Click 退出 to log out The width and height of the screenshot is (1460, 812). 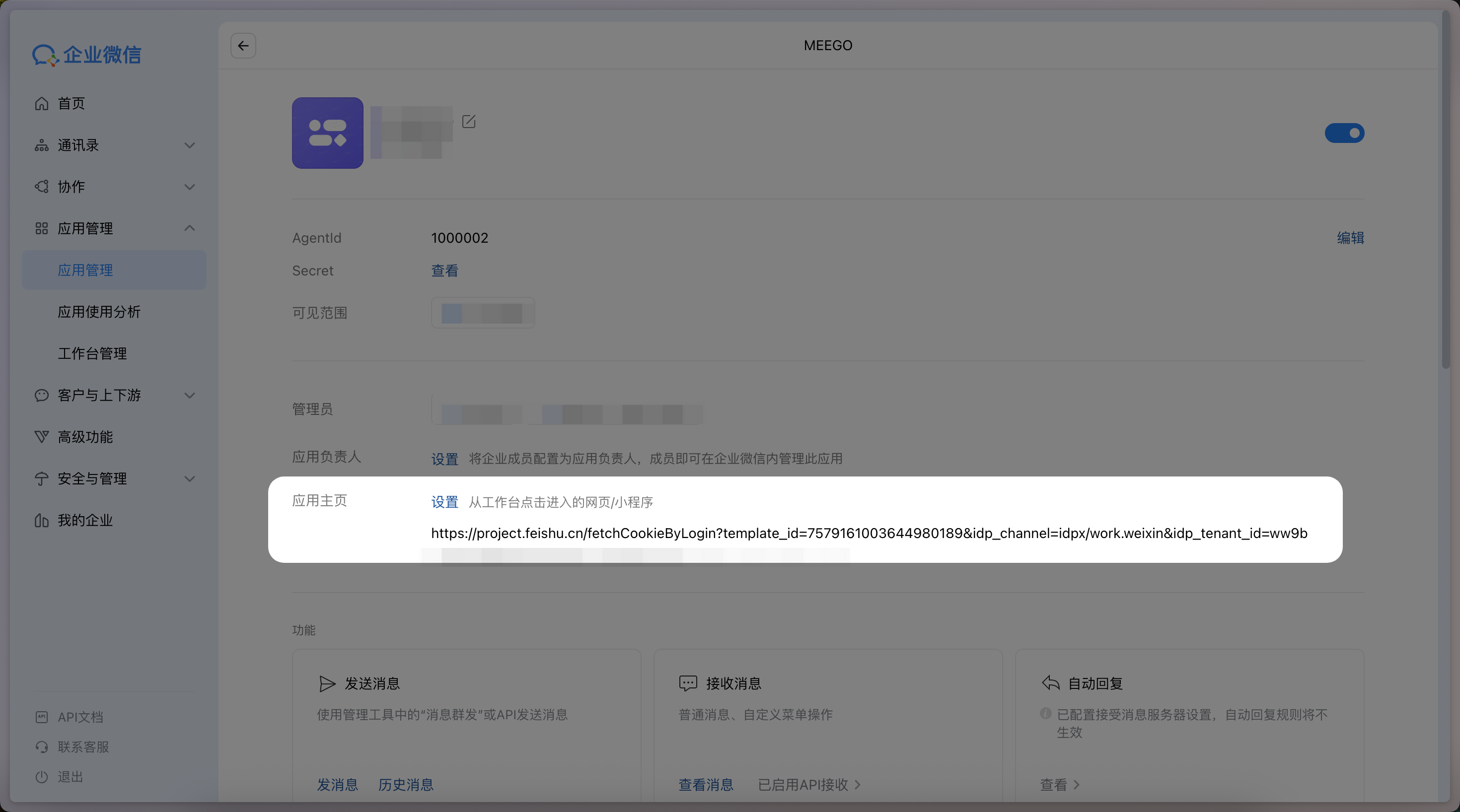[71, 777]
